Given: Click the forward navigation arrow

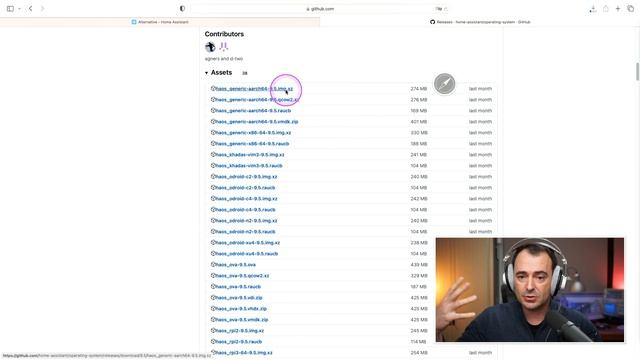Looking at the screenshot, I should [x=42, y=9].
